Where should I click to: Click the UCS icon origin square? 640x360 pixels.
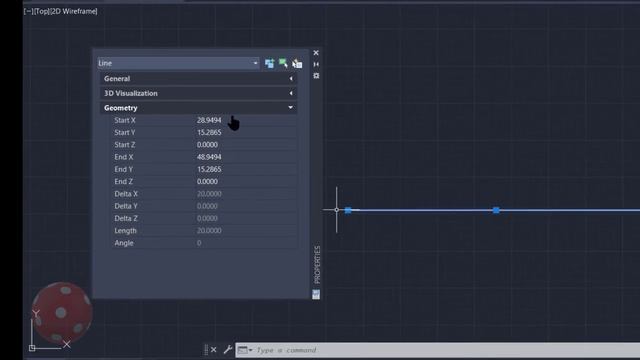pyautogui.click(x=32, y=348)
